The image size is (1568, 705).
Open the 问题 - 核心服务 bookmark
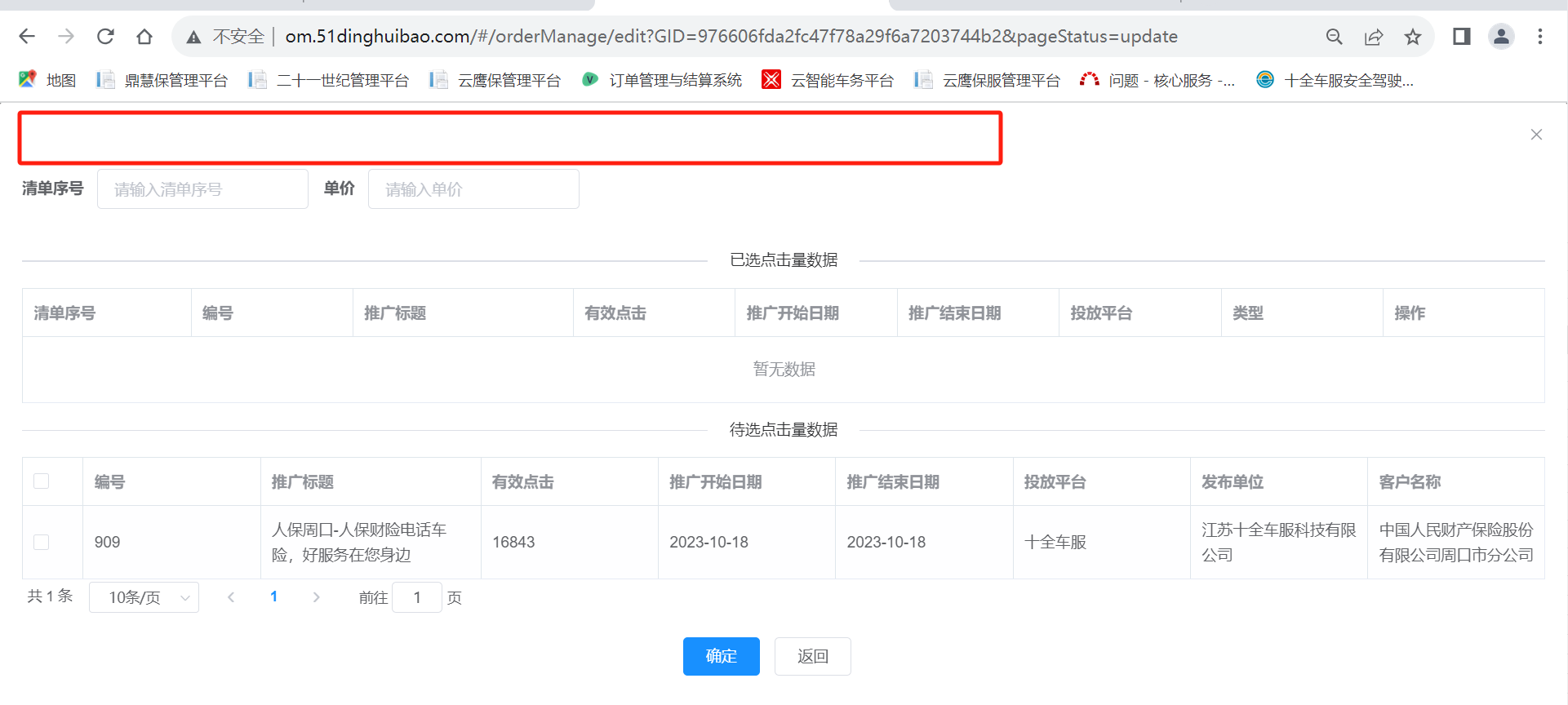pyautogui.click(x=1157, y=80)
